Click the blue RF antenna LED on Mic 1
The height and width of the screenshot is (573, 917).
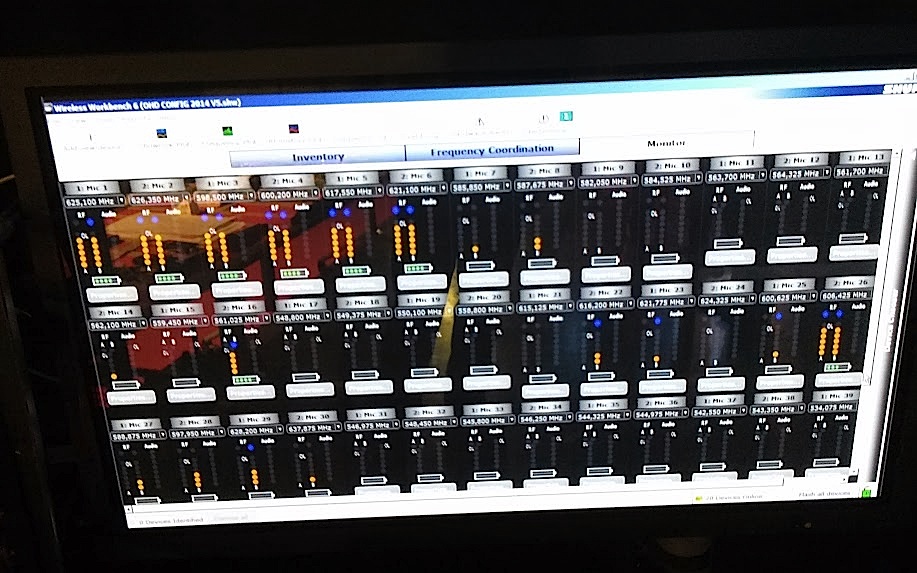click(90, 222)
